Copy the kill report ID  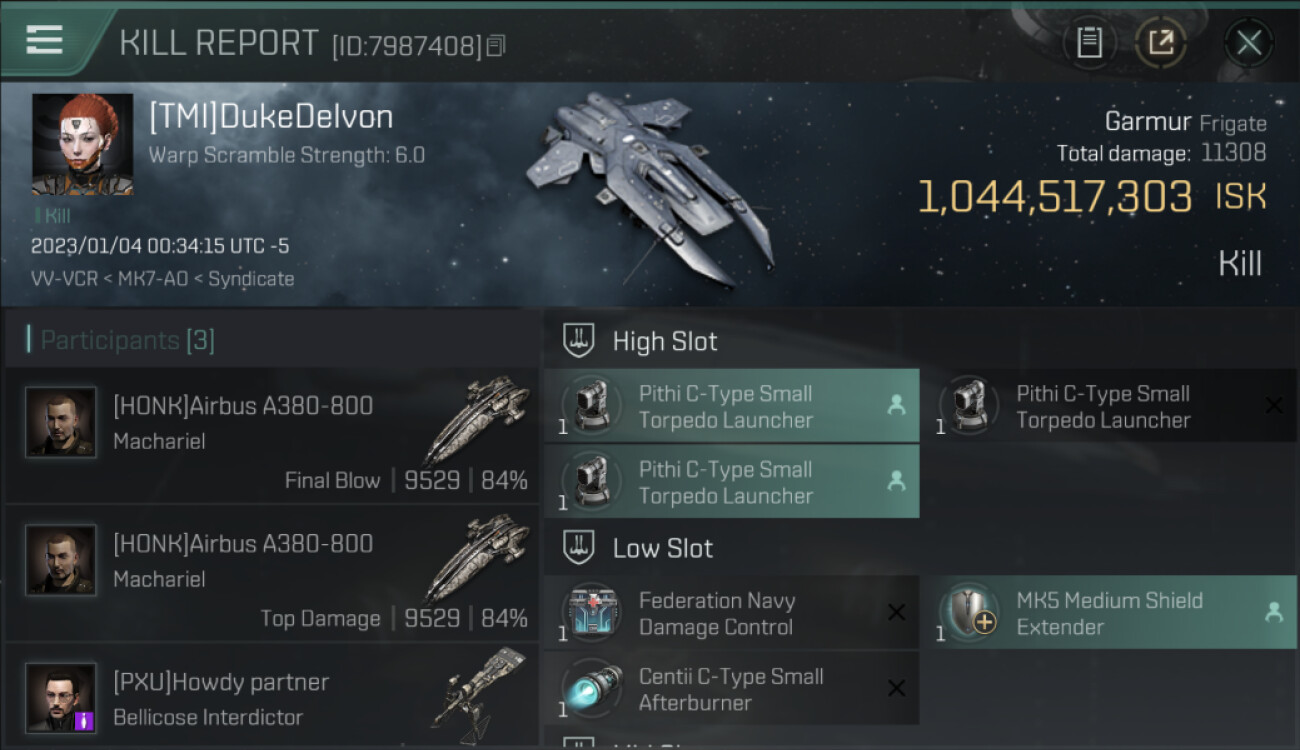(x=496, y=45)
